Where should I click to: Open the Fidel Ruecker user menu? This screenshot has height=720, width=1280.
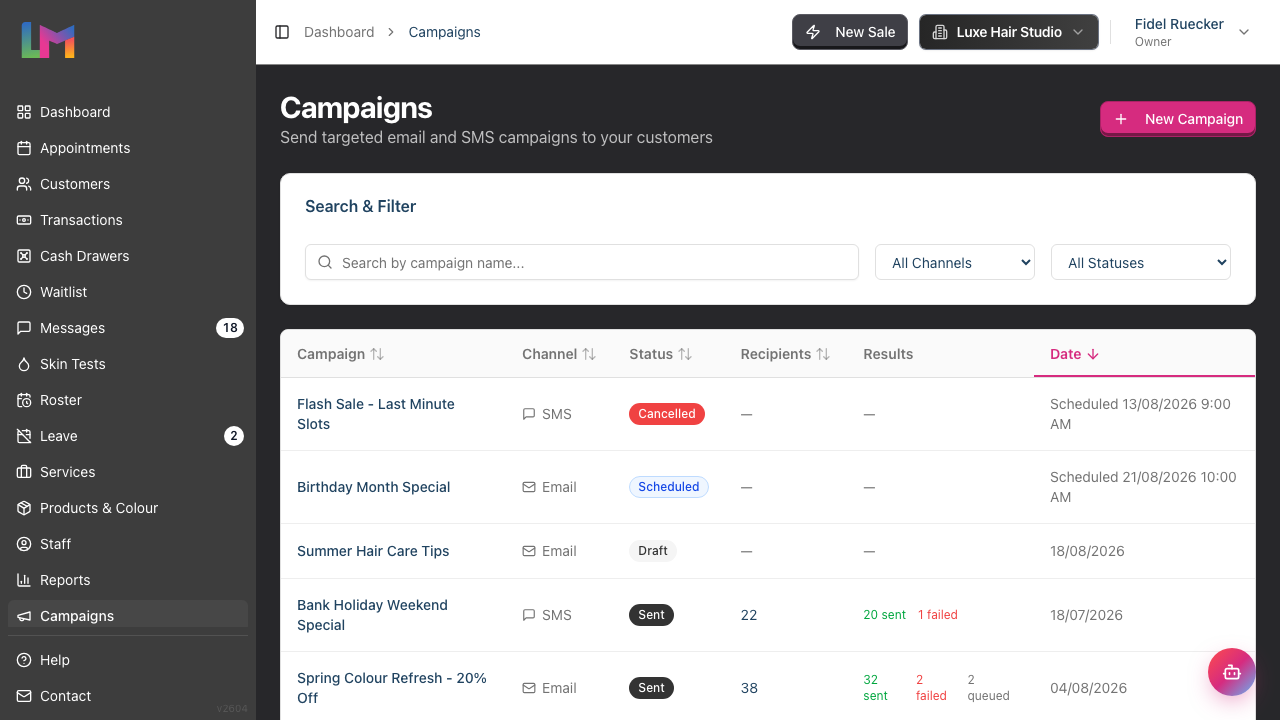(x=1192, y=32)
